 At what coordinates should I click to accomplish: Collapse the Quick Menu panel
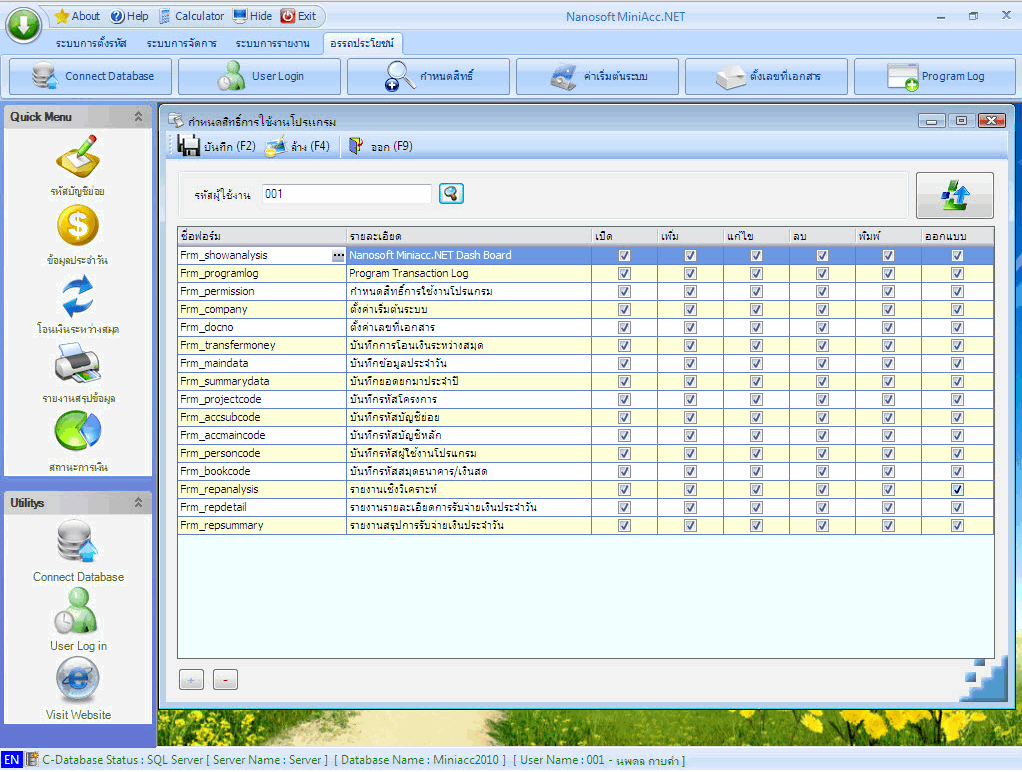click(139, 117)
